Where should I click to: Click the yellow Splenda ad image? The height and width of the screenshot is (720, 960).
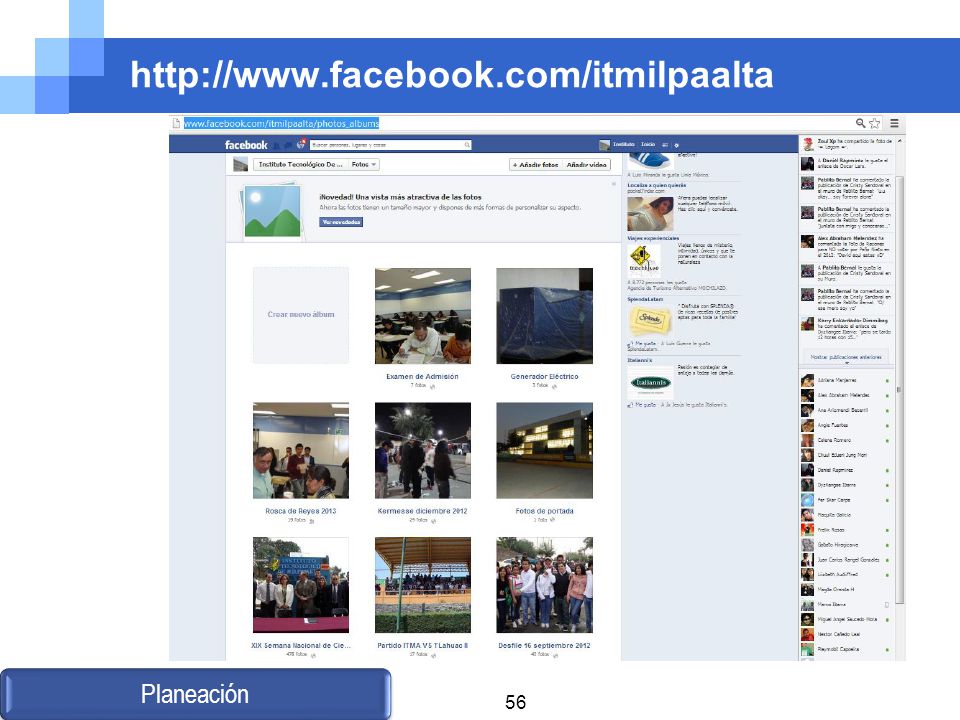[650, 320]
